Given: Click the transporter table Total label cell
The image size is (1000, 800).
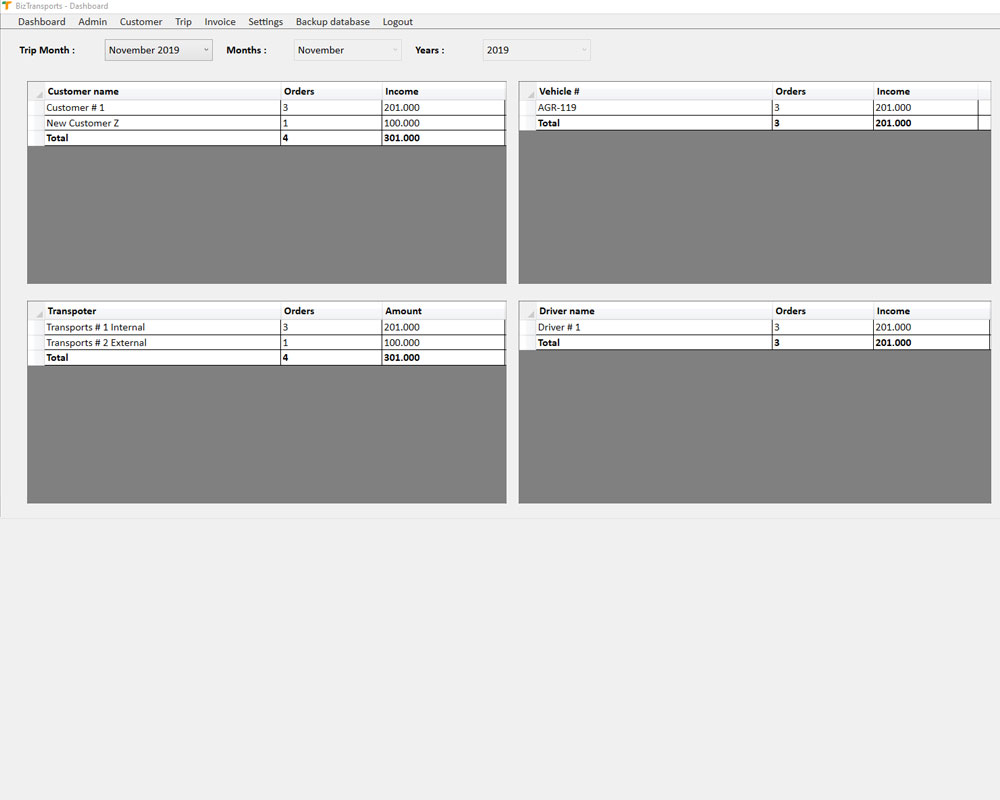Looking at the screenshot, I should [162, 357].
